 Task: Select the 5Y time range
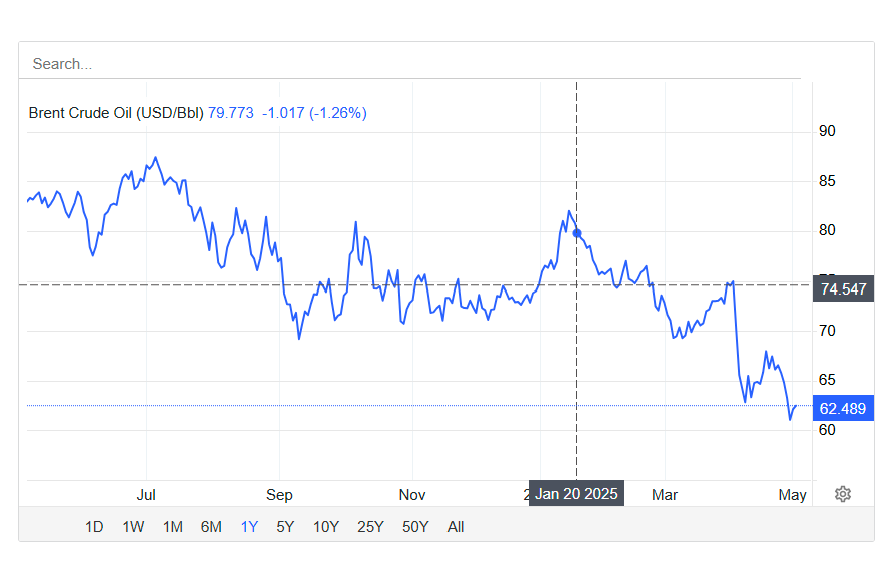pyautogui.click(x=286, y=527)
